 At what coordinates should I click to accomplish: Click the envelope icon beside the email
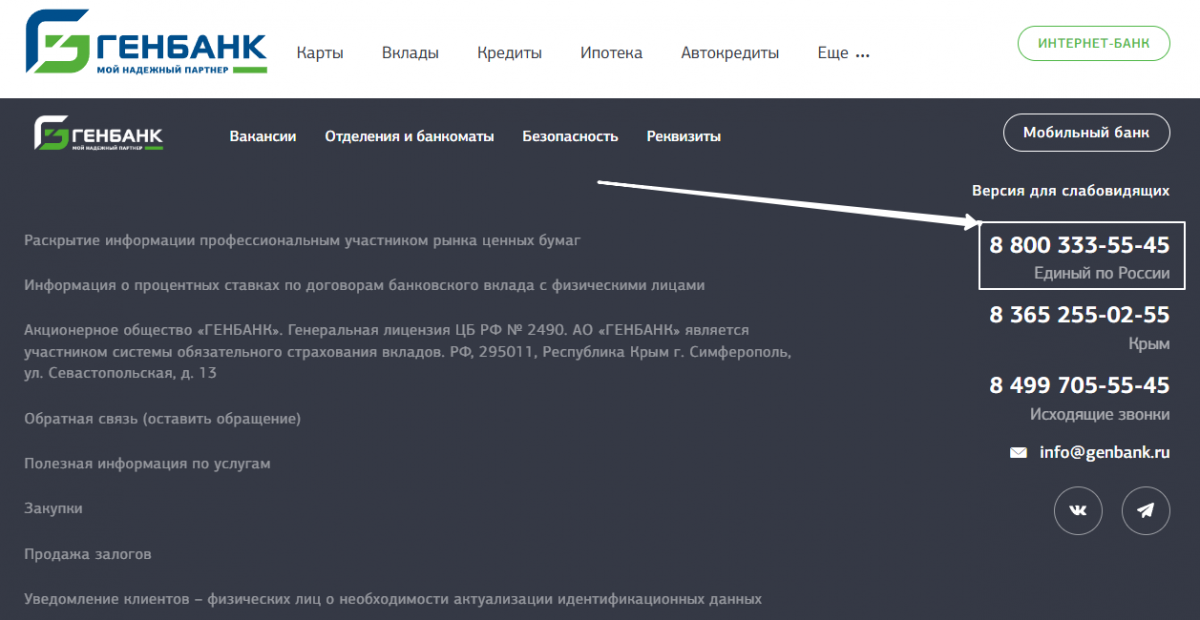pyautogui.click(x=1018, y=453)
